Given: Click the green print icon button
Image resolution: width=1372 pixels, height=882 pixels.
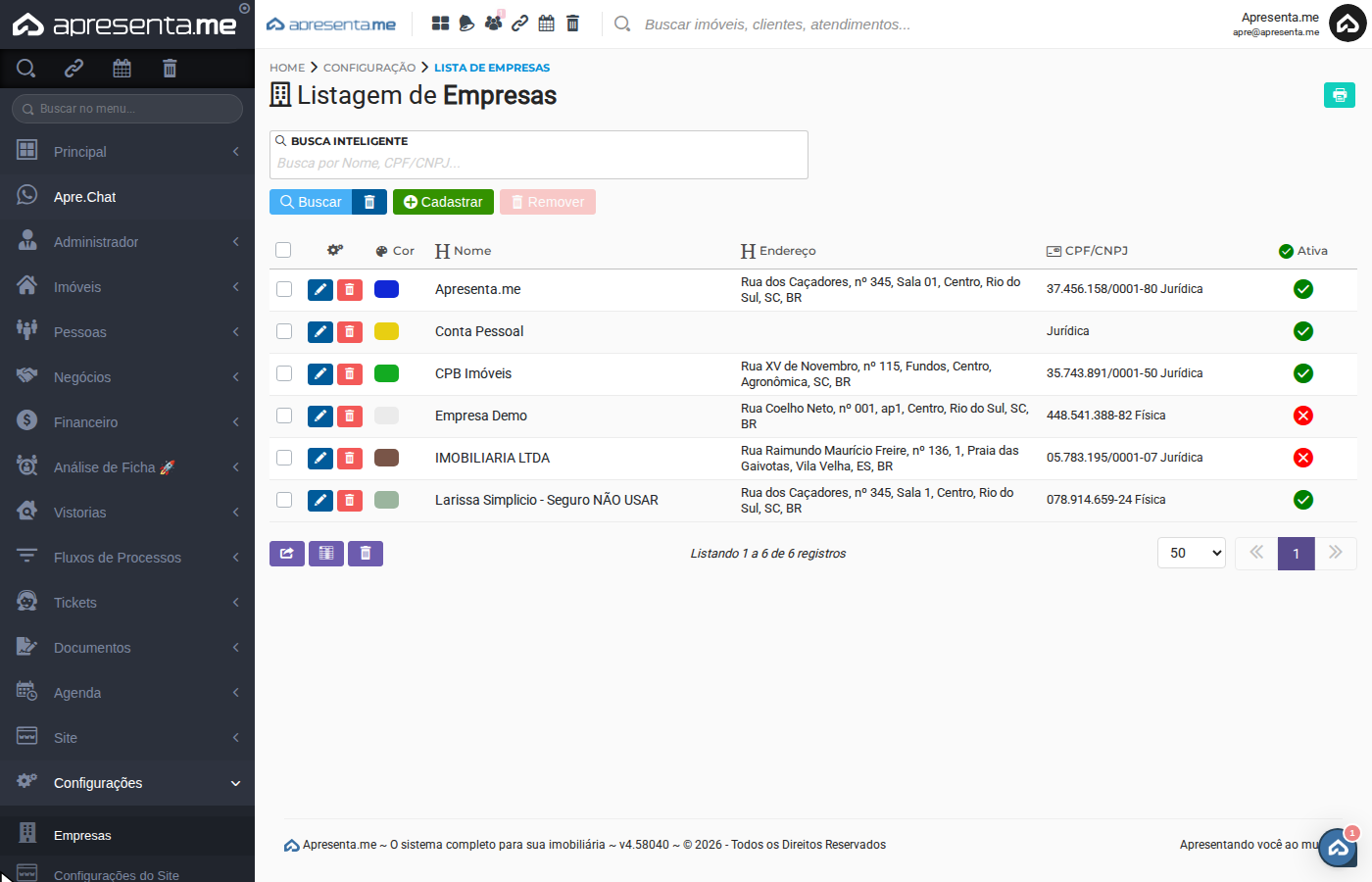Looking at the screenshot, I should (x=1339, y=95).
